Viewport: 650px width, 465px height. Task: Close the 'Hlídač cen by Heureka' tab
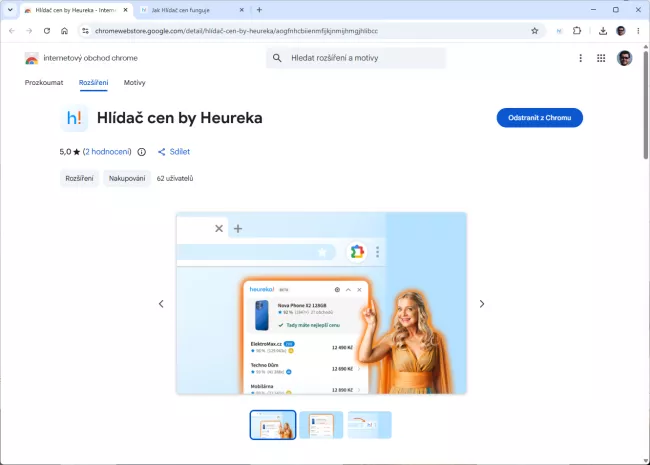coord(126,10)
